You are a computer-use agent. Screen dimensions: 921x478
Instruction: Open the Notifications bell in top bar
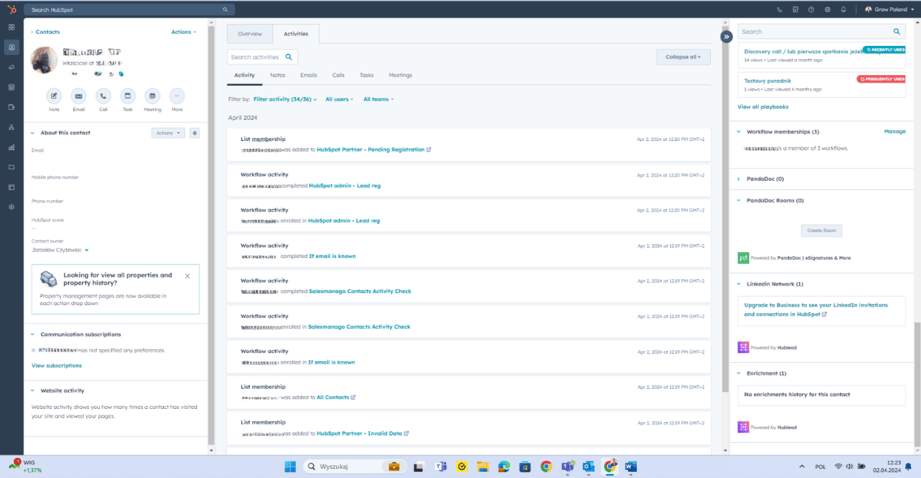click(x=843, y=9)
